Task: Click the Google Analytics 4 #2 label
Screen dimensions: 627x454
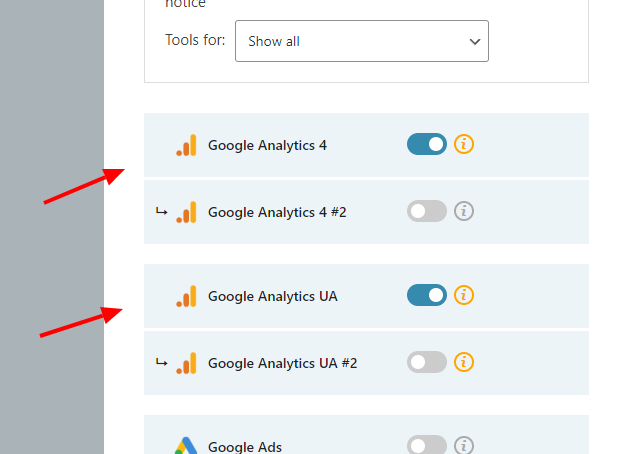Action: coord(277,212)
